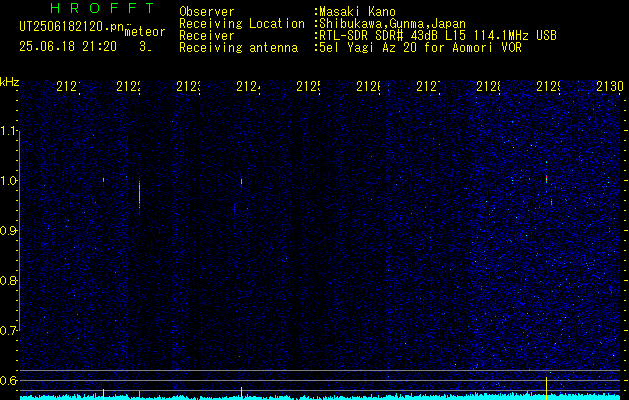Viewport: 629px width, 400px height.
Task: Click the yellow 'meteor' label
Action: [x=145, y=32]
